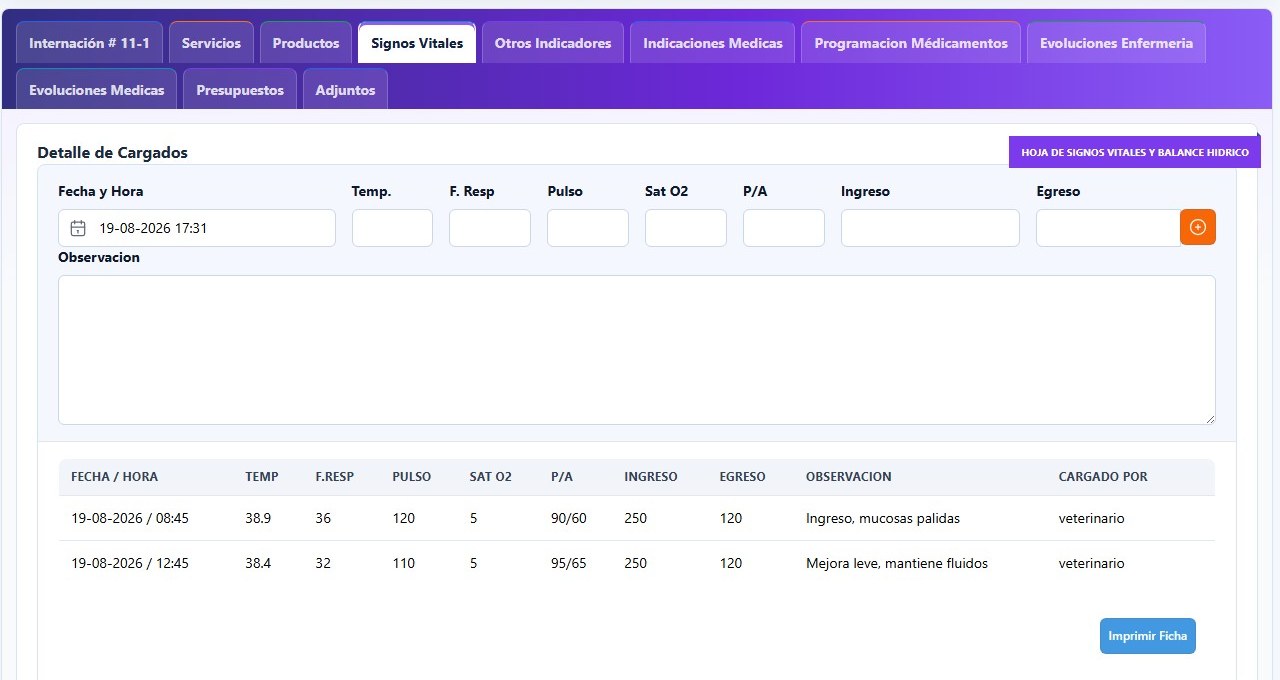Click the Temp. input field

point(392,228)
